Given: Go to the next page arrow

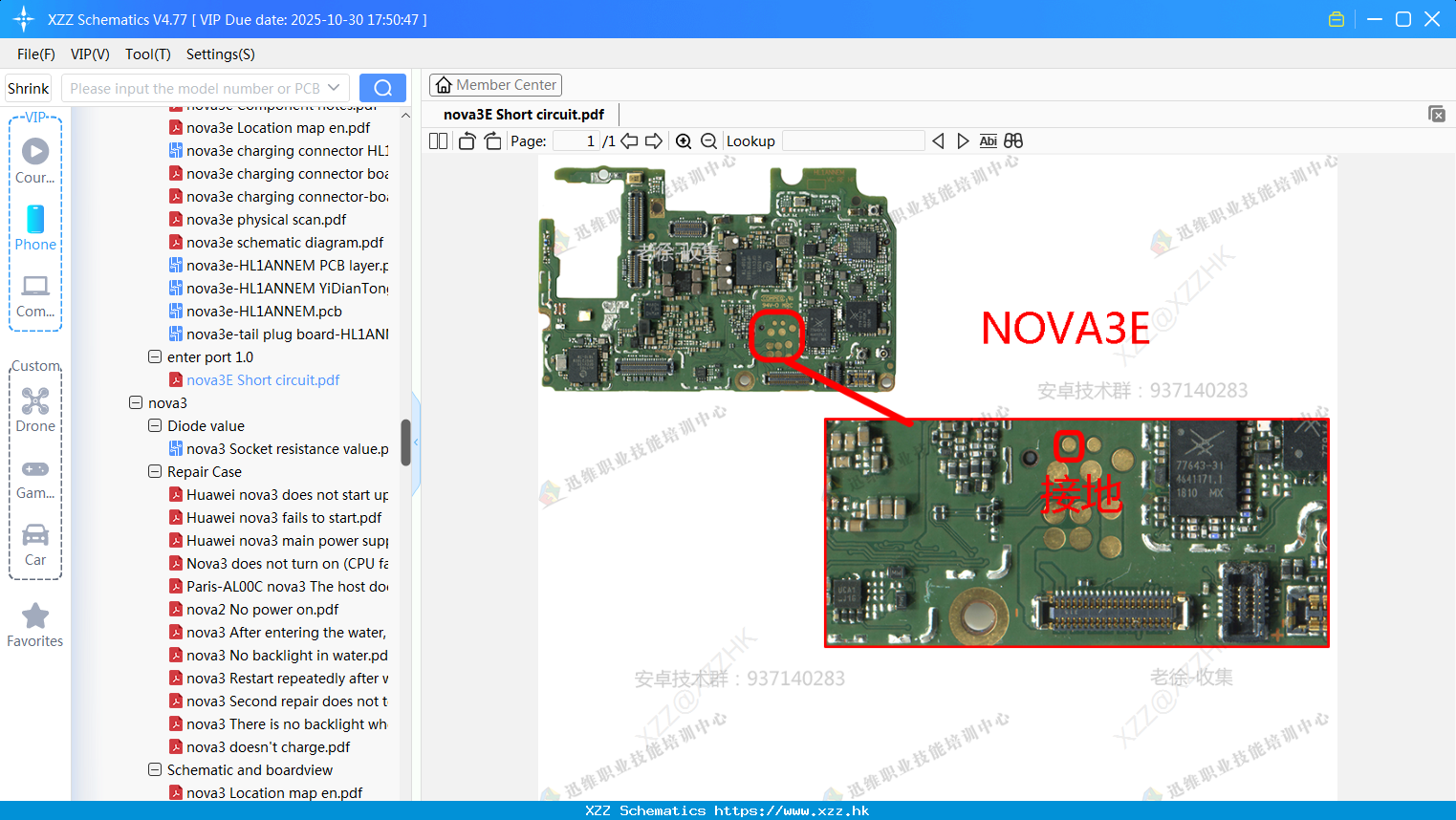Looking at the screenshot, I should [x=654, y=141].
